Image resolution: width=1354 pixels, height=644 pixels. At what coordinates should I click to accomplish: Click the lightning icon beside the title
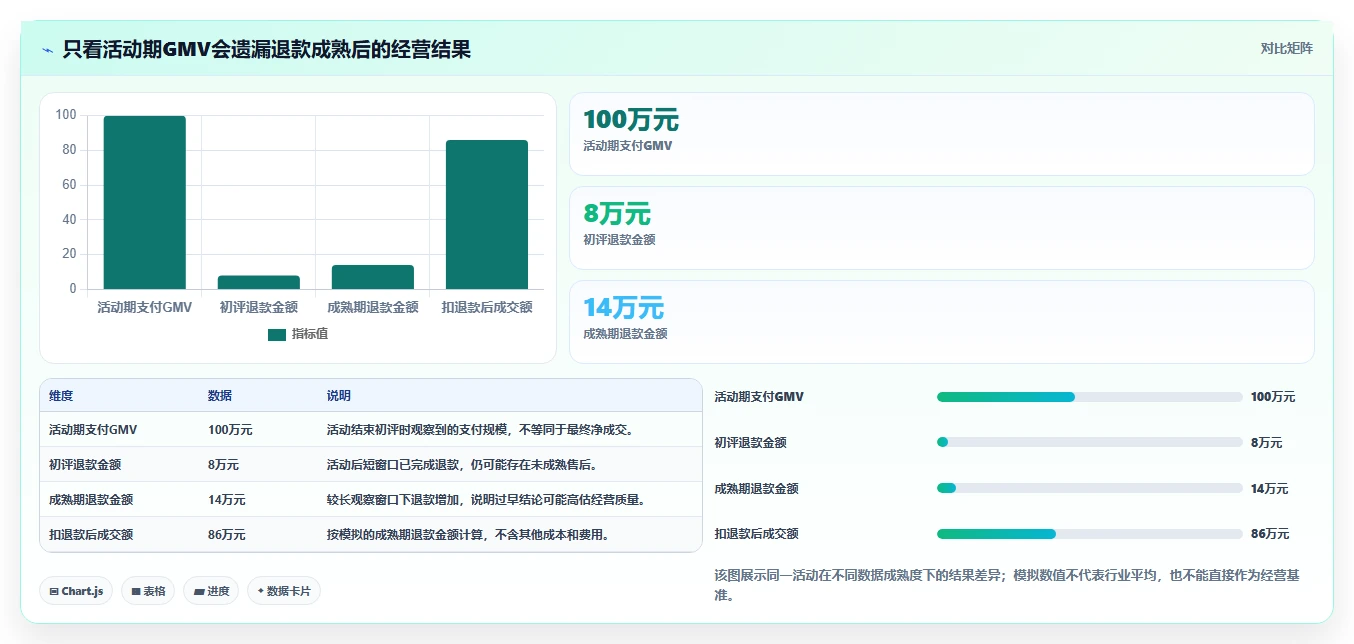pyautogui.click(x=47, y=50)
